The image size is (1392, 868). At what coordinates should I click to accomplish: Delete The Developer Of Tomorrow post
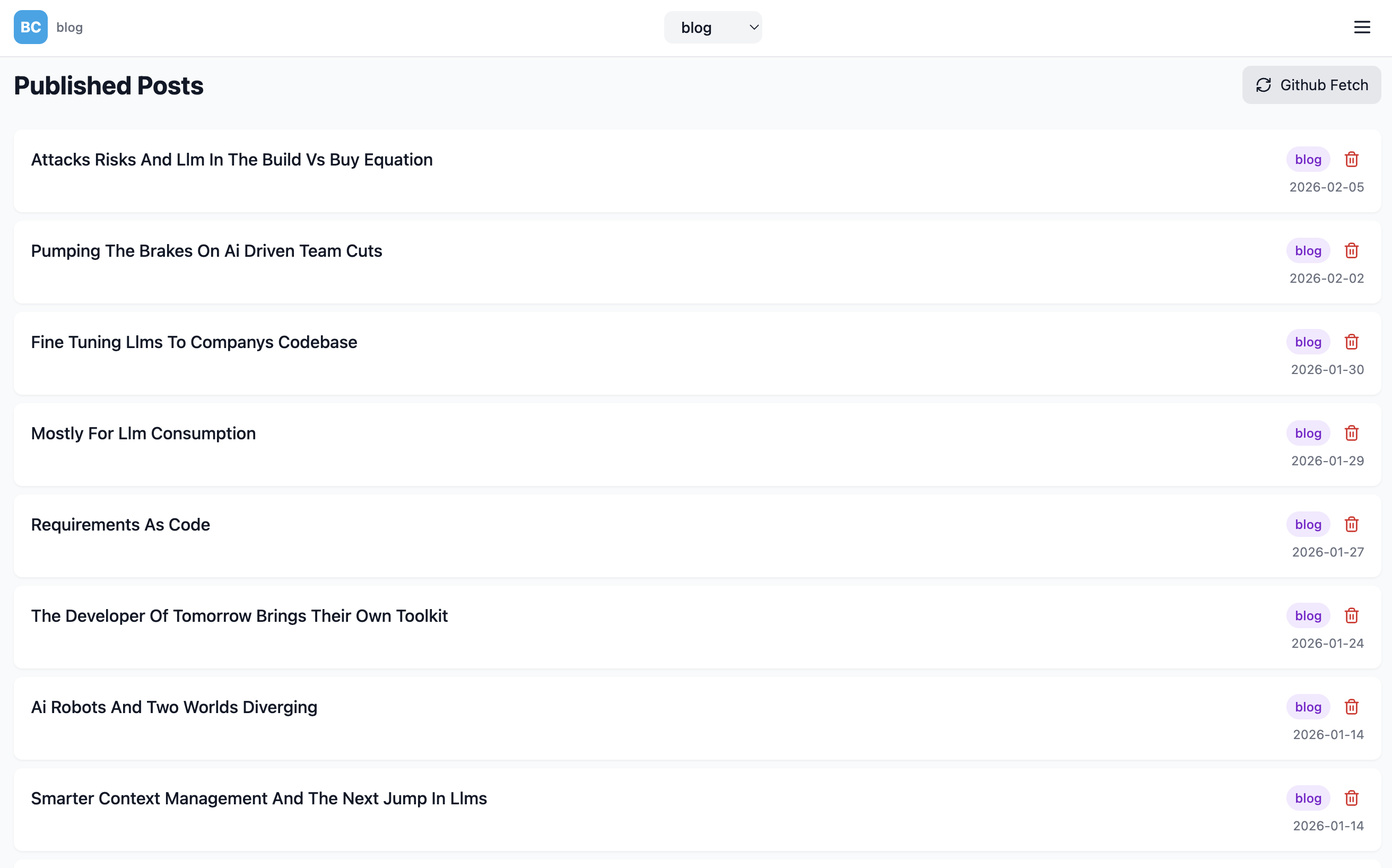click(x=1351, y=616)
